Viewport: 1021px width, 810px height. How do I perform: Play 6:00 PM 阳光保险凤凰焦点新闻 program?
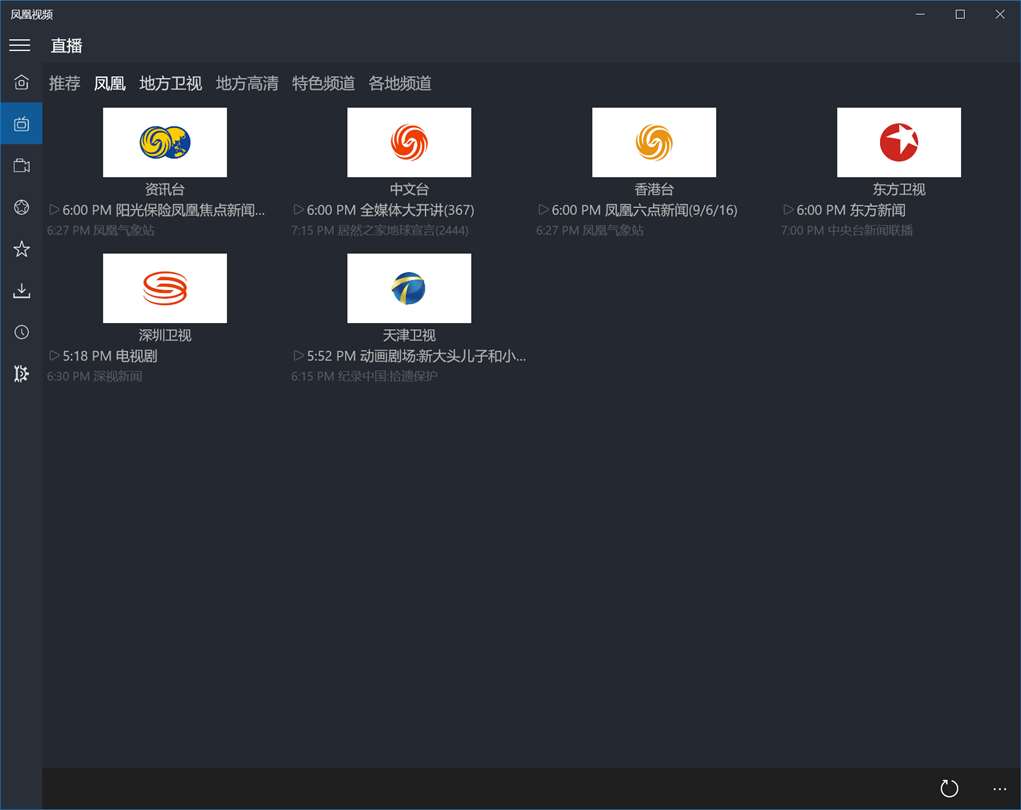pos(157,210)
